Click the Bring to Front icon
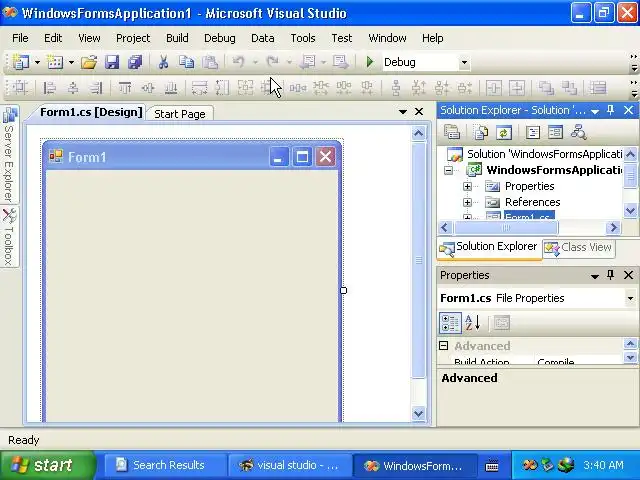The height and width of the screenshot is (480, 640). (x=546, y=87)
